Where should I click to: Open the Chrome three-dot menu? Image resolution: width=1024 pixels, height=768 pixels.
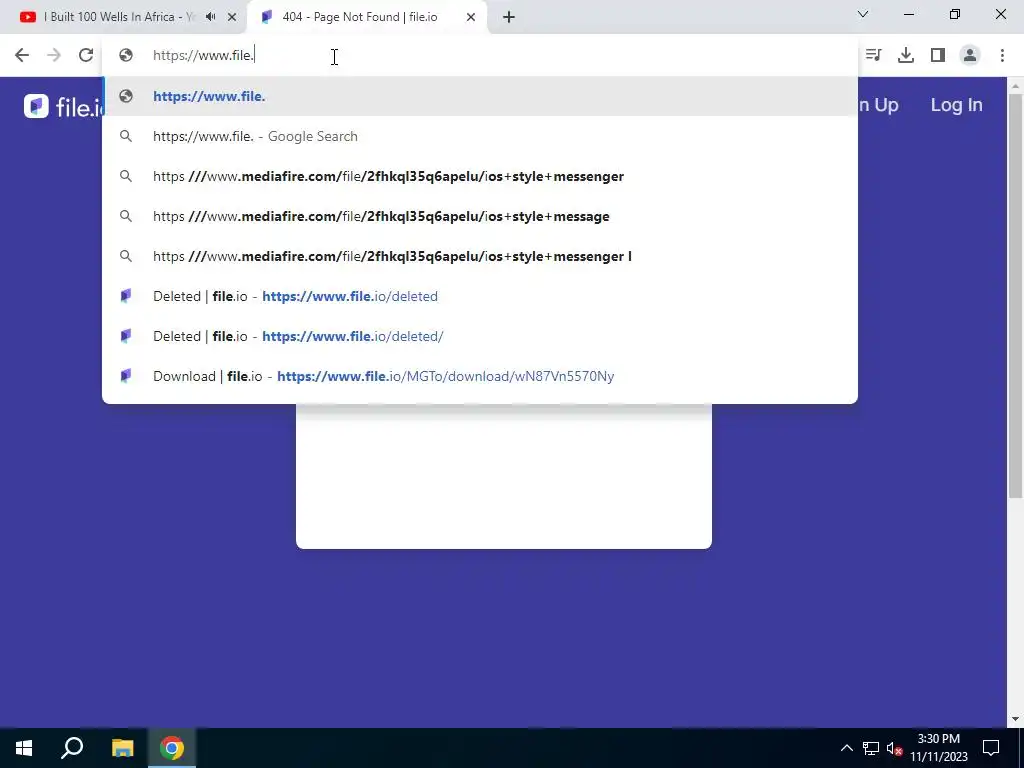(1002, 56)
